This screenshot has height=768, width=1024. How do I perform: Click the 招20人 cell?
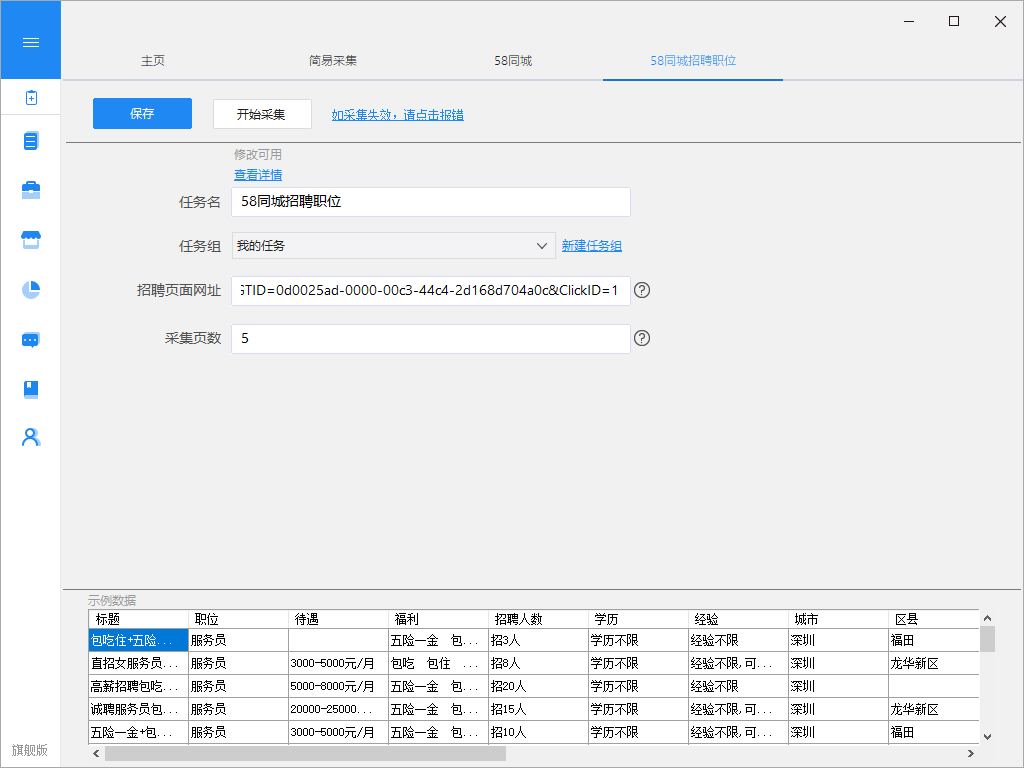(538, 686)
